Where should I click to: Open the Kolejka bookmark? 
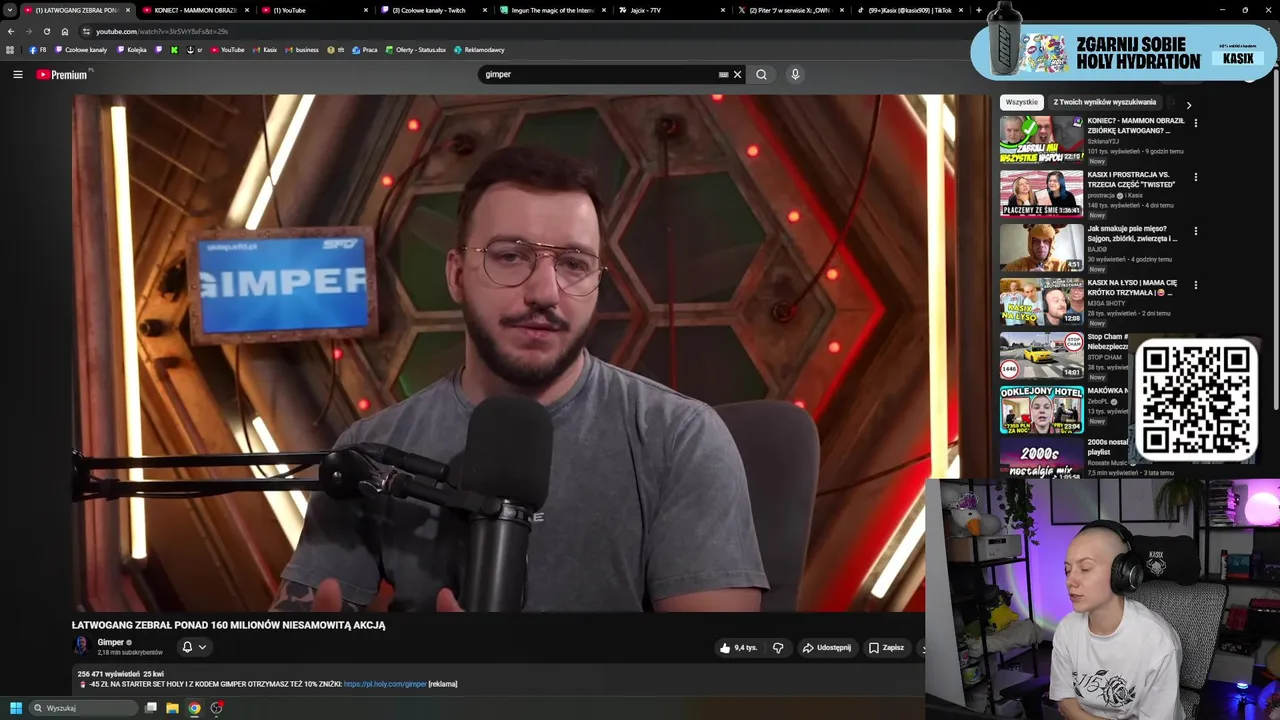(x=132, y=49)
